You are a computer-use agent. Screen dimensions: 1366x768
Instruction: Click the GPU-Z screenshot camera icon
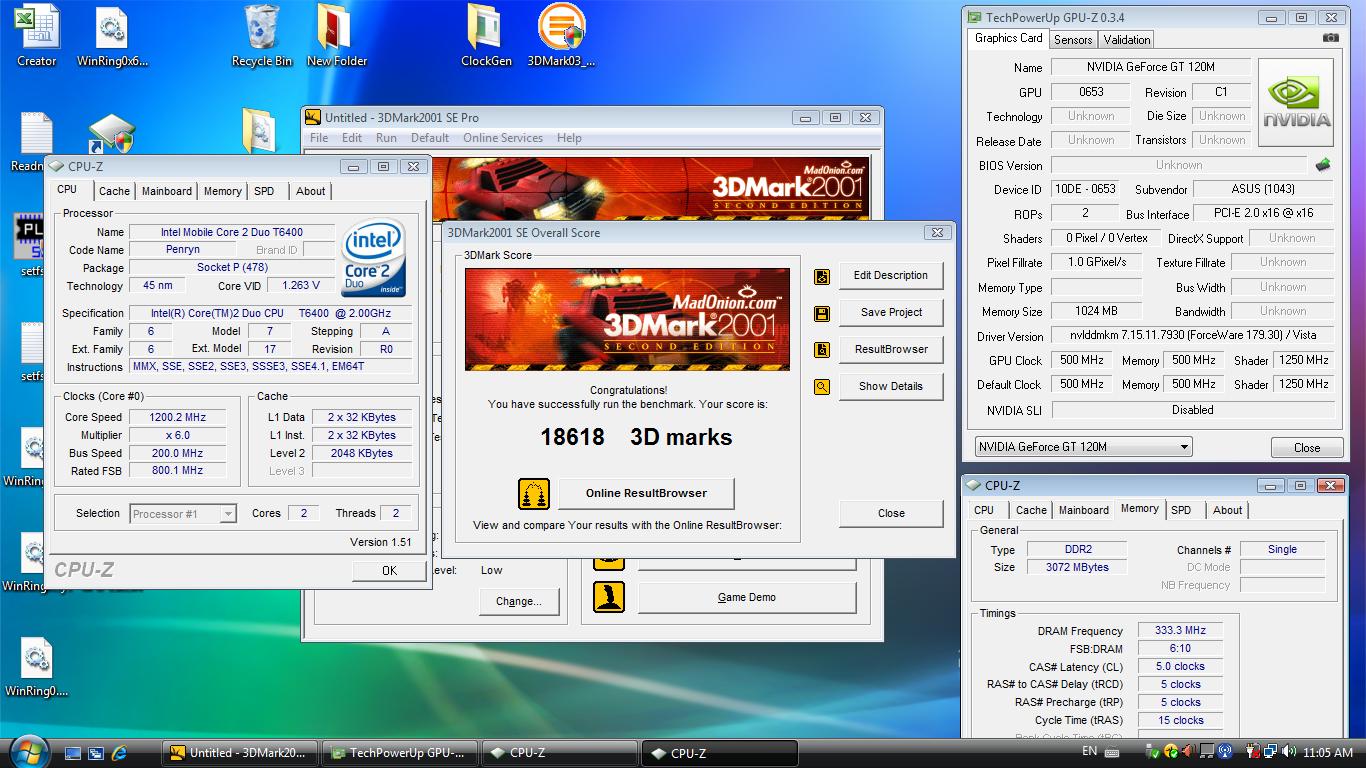1330,38
